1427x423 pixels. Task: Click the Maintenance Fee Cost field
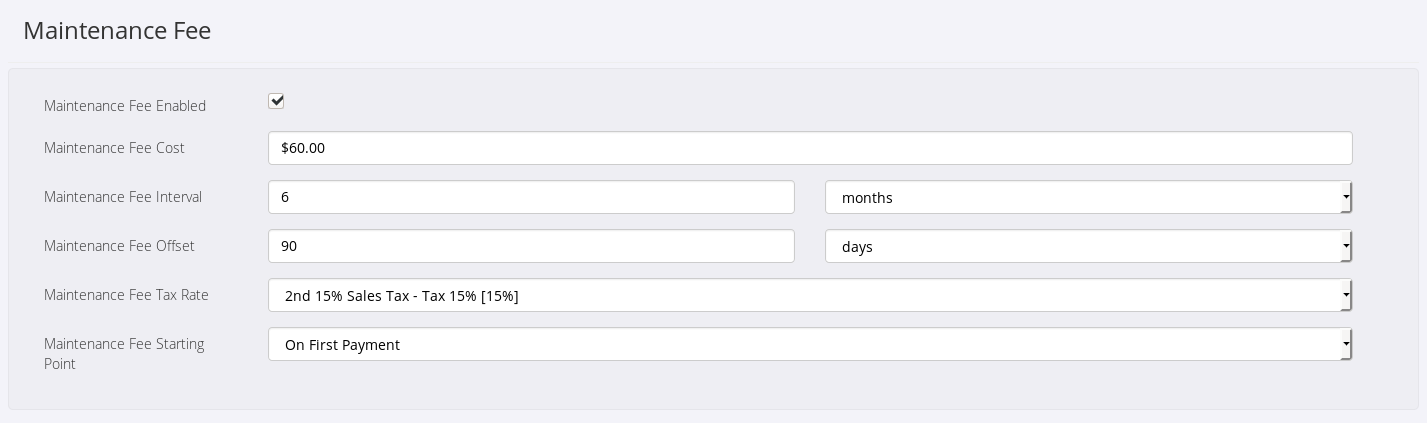tap(810, 148)
